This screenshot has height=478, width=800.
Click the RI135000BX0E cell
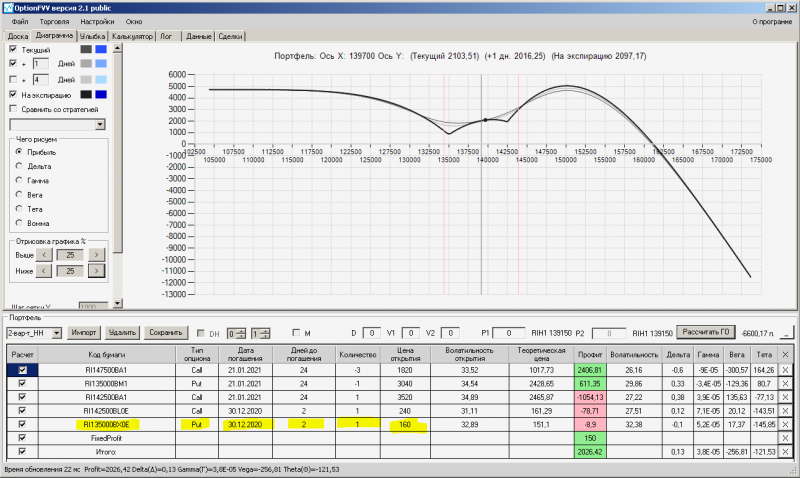[x=107, y=424]
